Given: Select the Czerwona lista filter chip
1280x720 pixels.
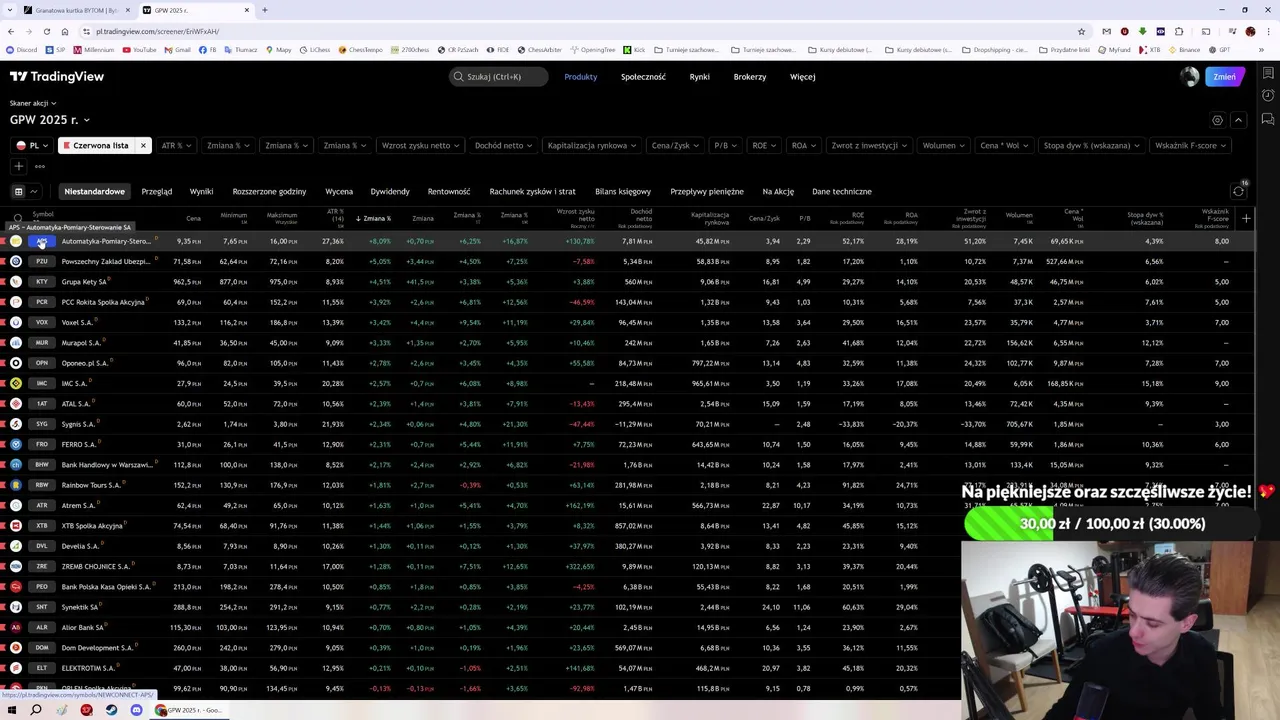Looking at the screenshot, I should point(96,146).
